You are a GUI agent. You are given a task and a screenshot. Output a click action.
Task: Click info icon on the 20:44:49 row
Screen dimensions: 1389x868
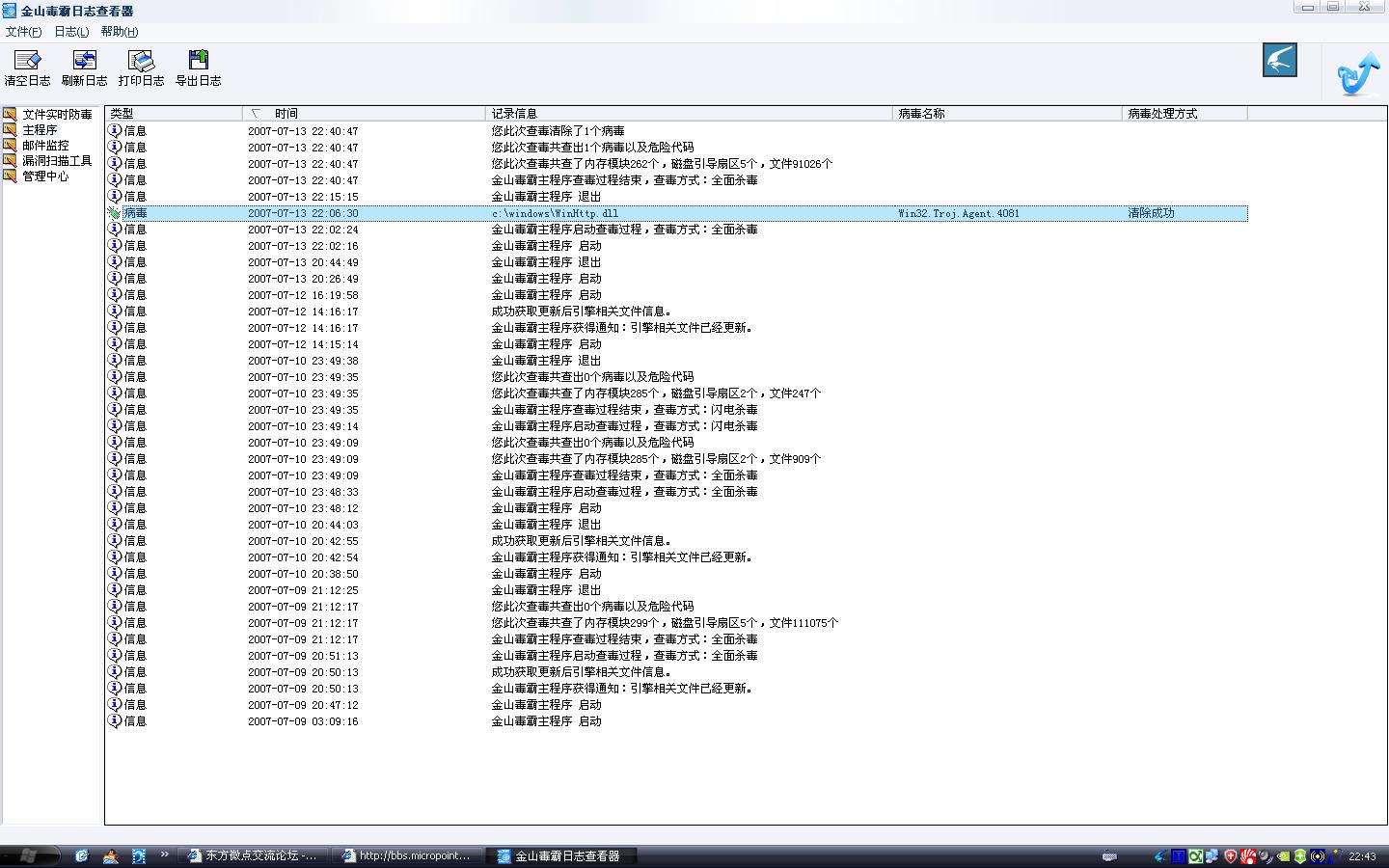(114, 262)
